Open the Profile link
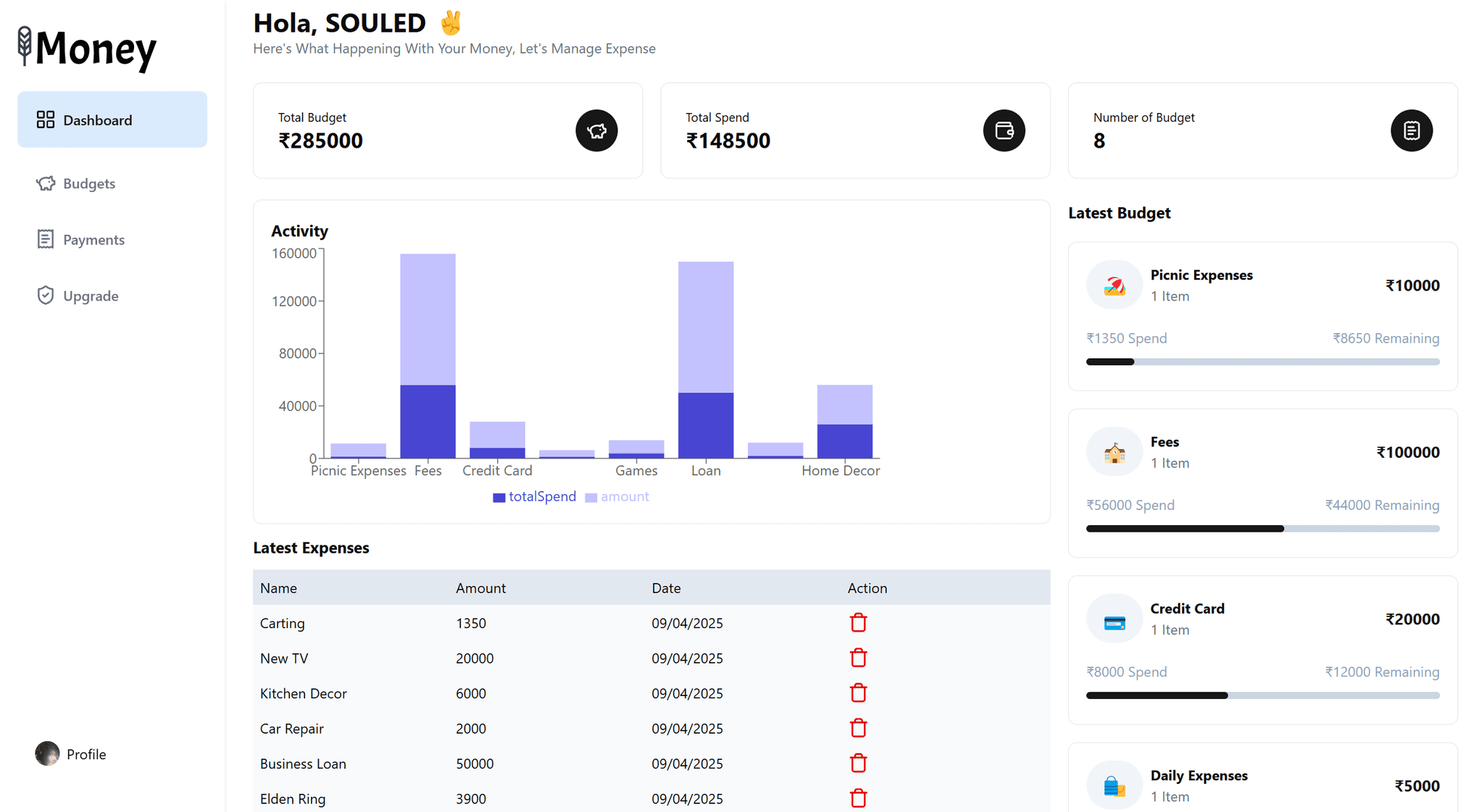 coord(86,753)
